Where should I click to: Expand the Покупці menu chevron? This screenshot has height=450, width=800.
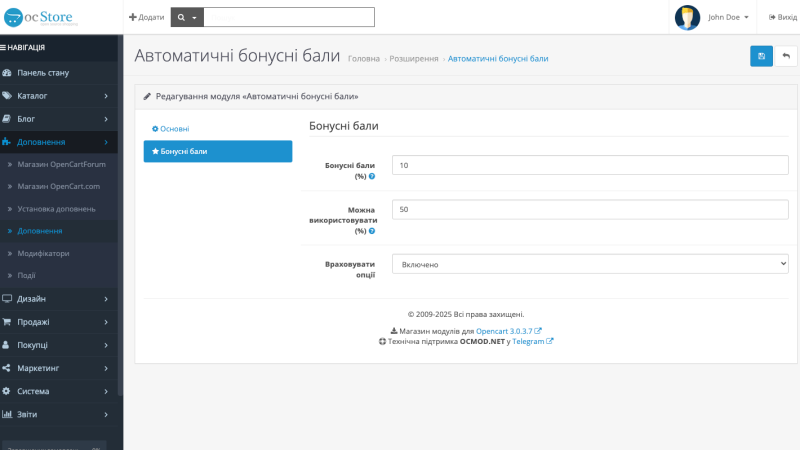pos(106,345)
